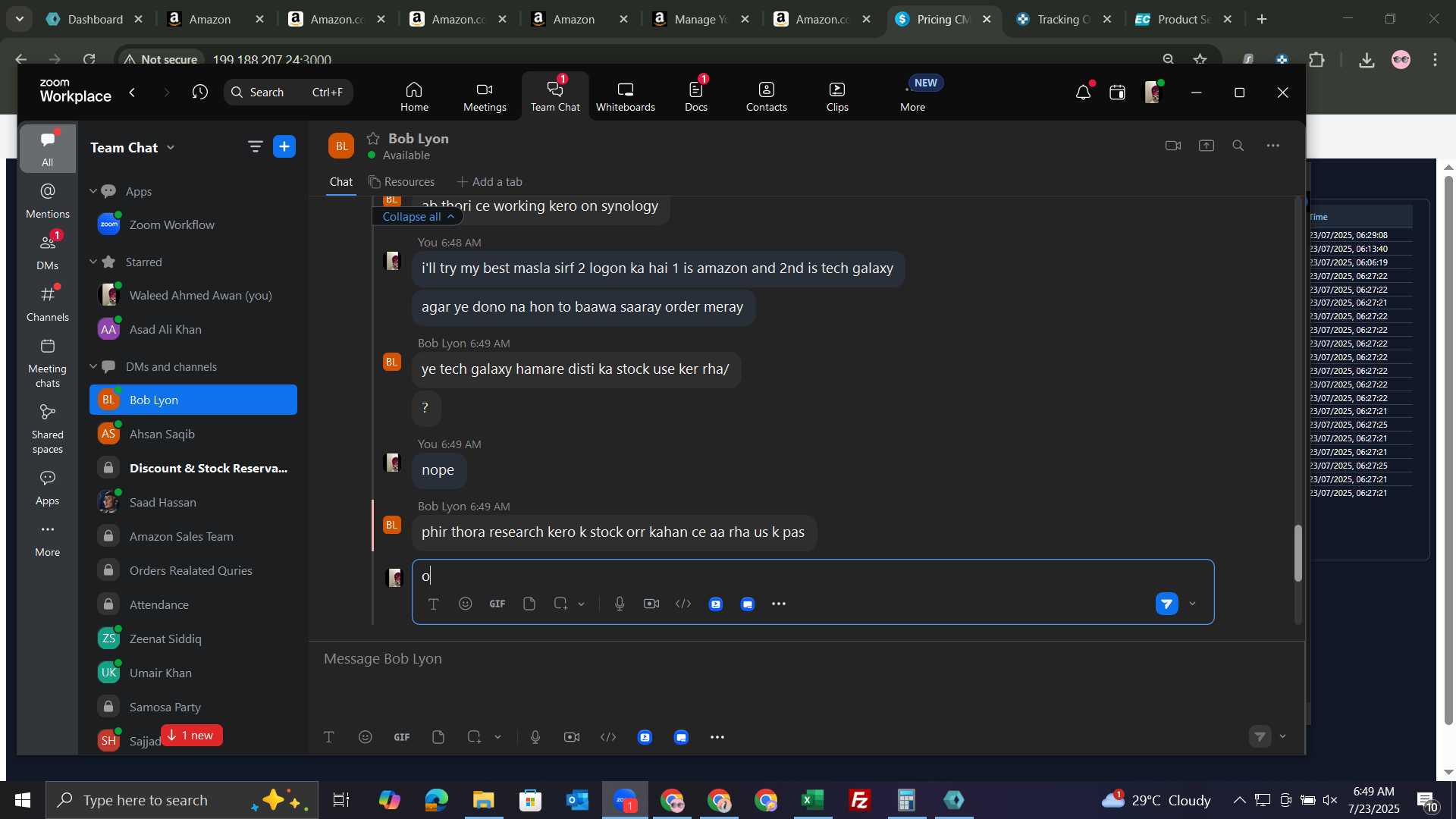Open File Explorer from taskbar
The height and width of the screenshot is (819, 1456).
483,800
